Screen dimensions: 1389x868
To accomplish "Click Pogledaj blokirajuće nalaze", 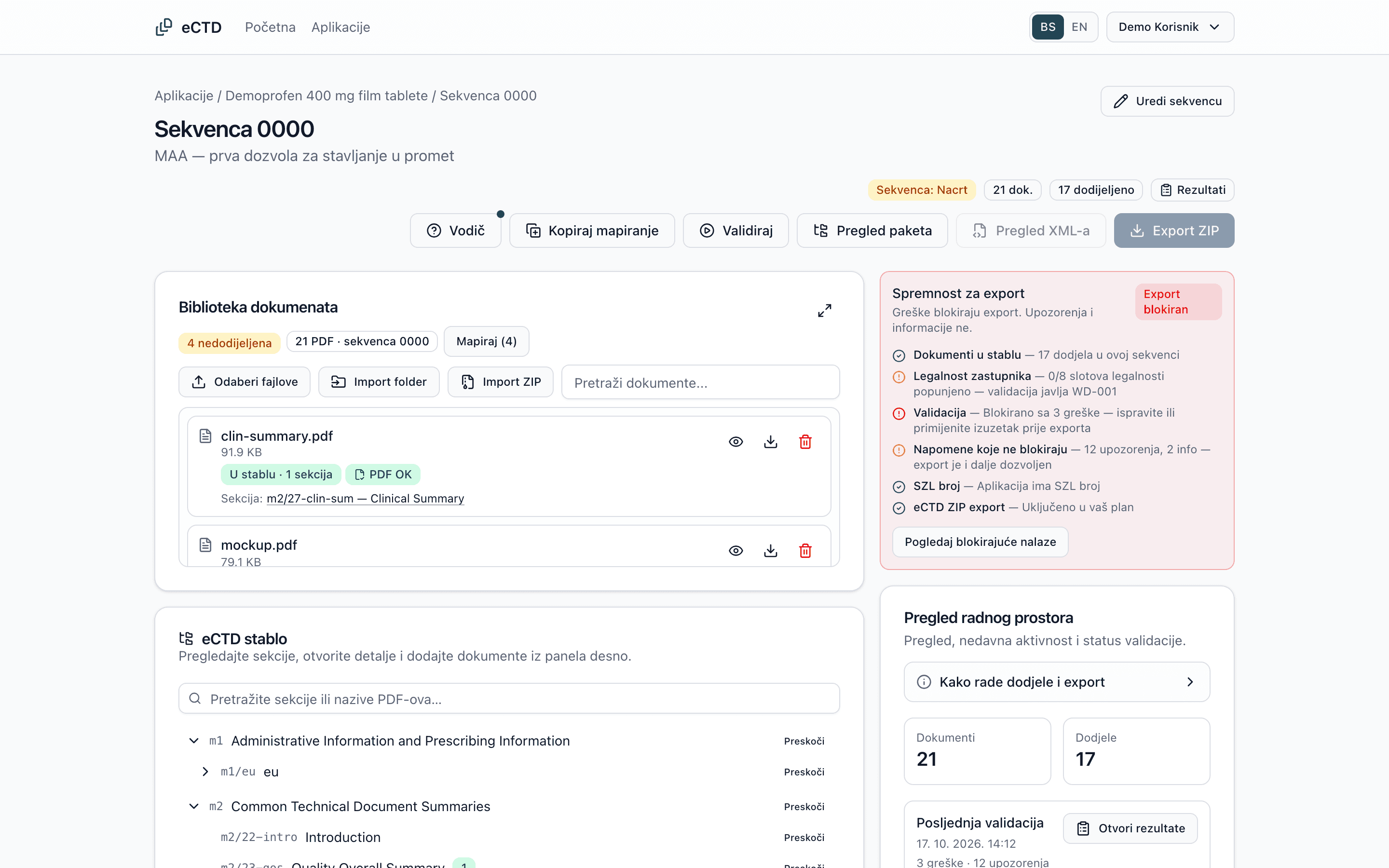I will [x=980, y=542].
